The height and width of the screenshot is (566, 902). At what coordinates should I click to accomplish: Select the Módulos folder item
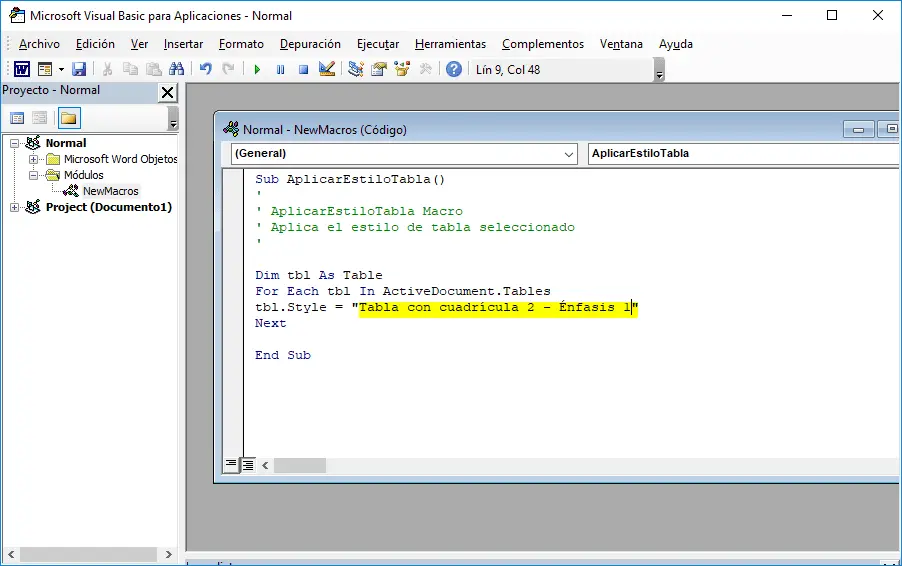pyautogui.click(x=83, y=175)
